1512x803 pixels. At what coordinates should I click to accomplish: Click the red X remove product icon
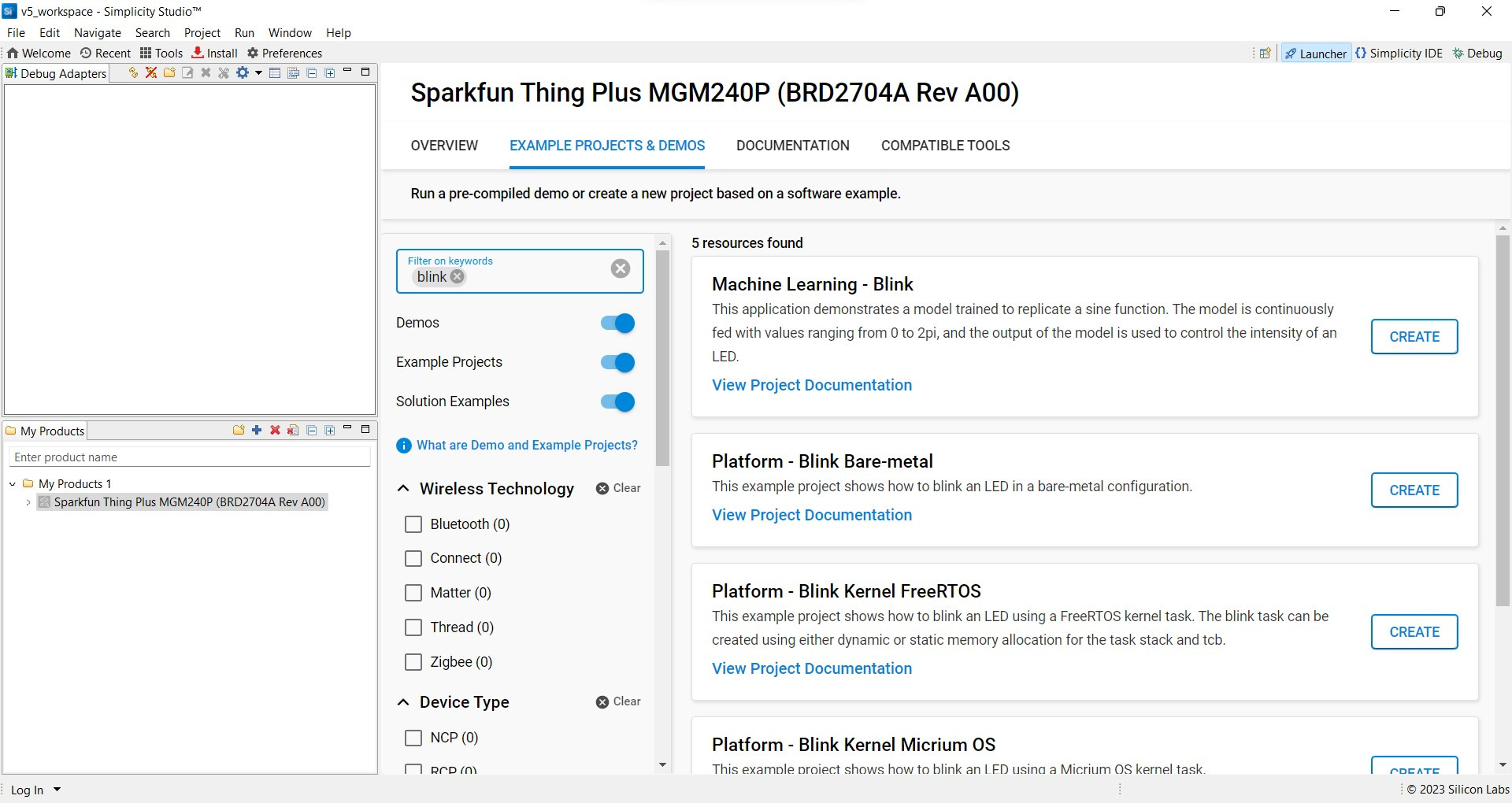tap(275, 430)
